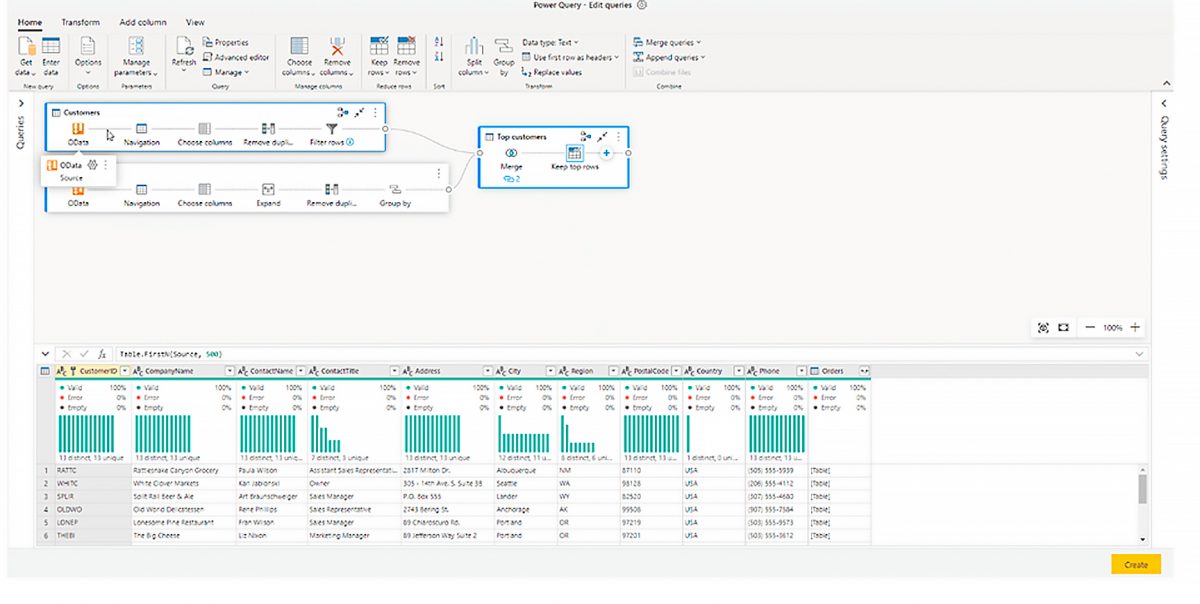1200x604 pixels.
Task: Select the Country column header
Action: click(716, 371)
